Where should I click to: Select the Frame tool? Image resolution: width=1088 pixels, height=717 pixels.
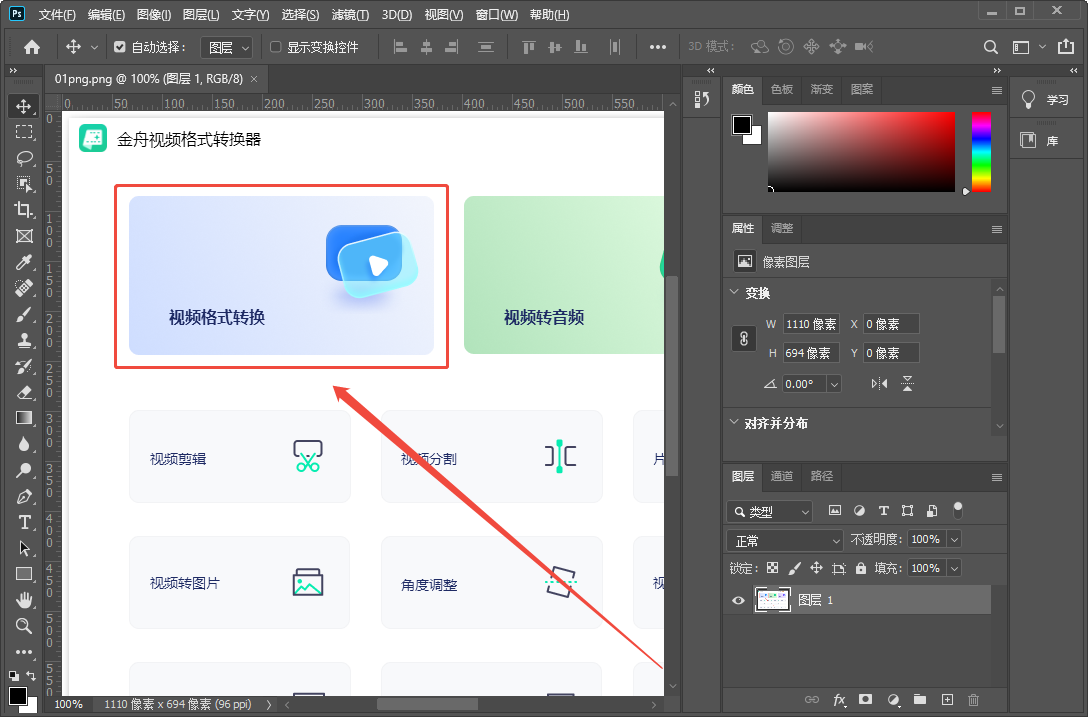pos(24,236)
